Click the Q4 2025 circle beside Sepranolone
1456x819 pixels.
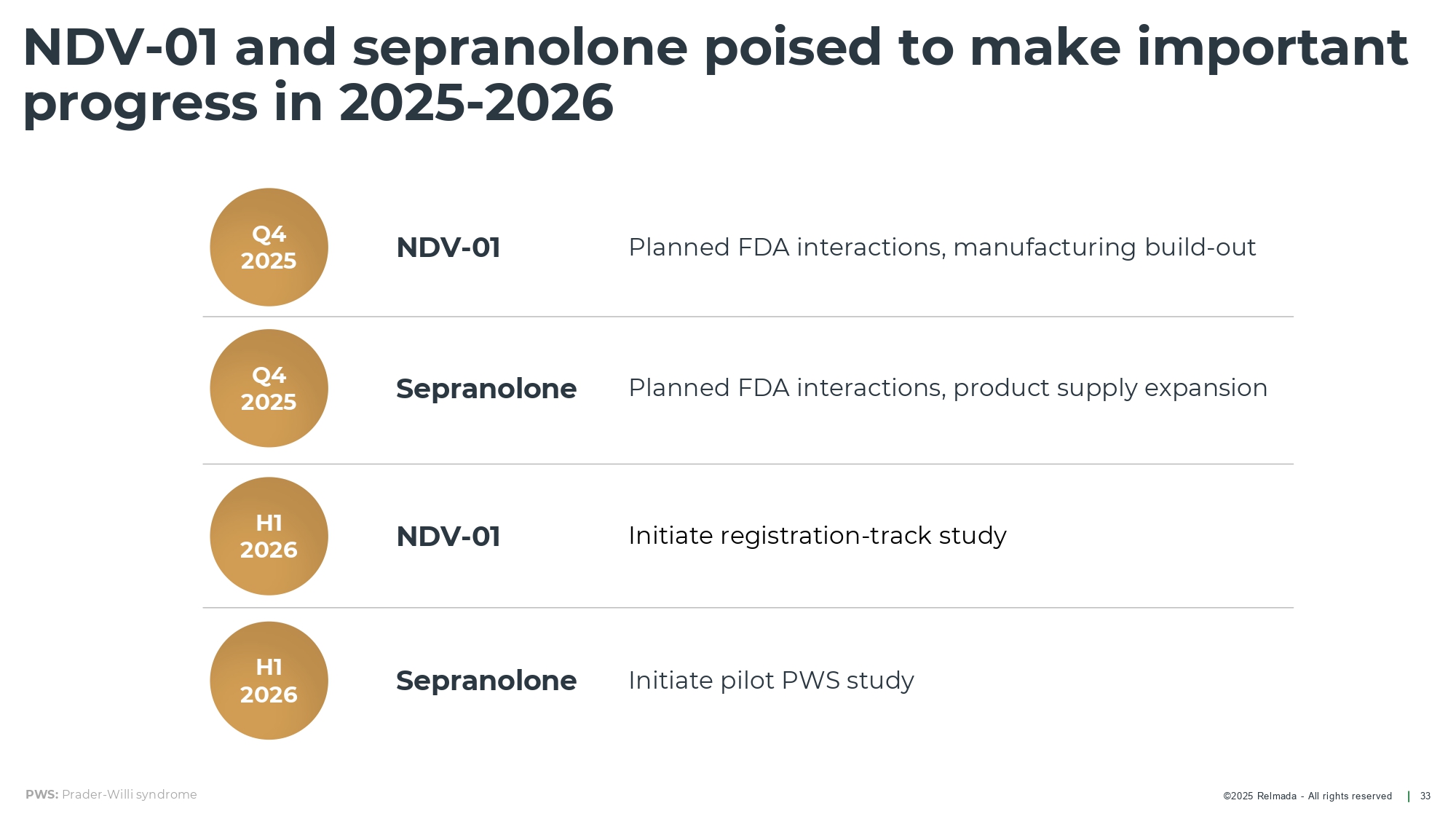(269, 389)
